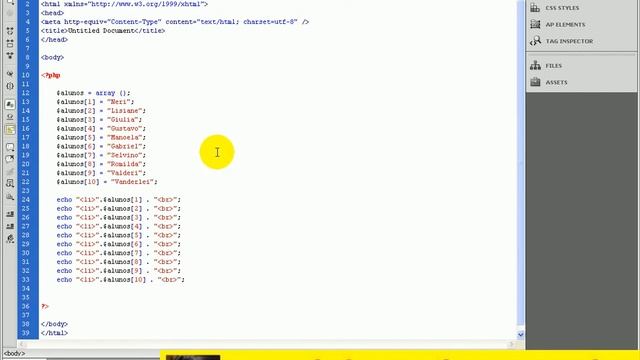The image size is (640, 360).
Task: Click line number 22 in the gutter
Action: (25, 182)
